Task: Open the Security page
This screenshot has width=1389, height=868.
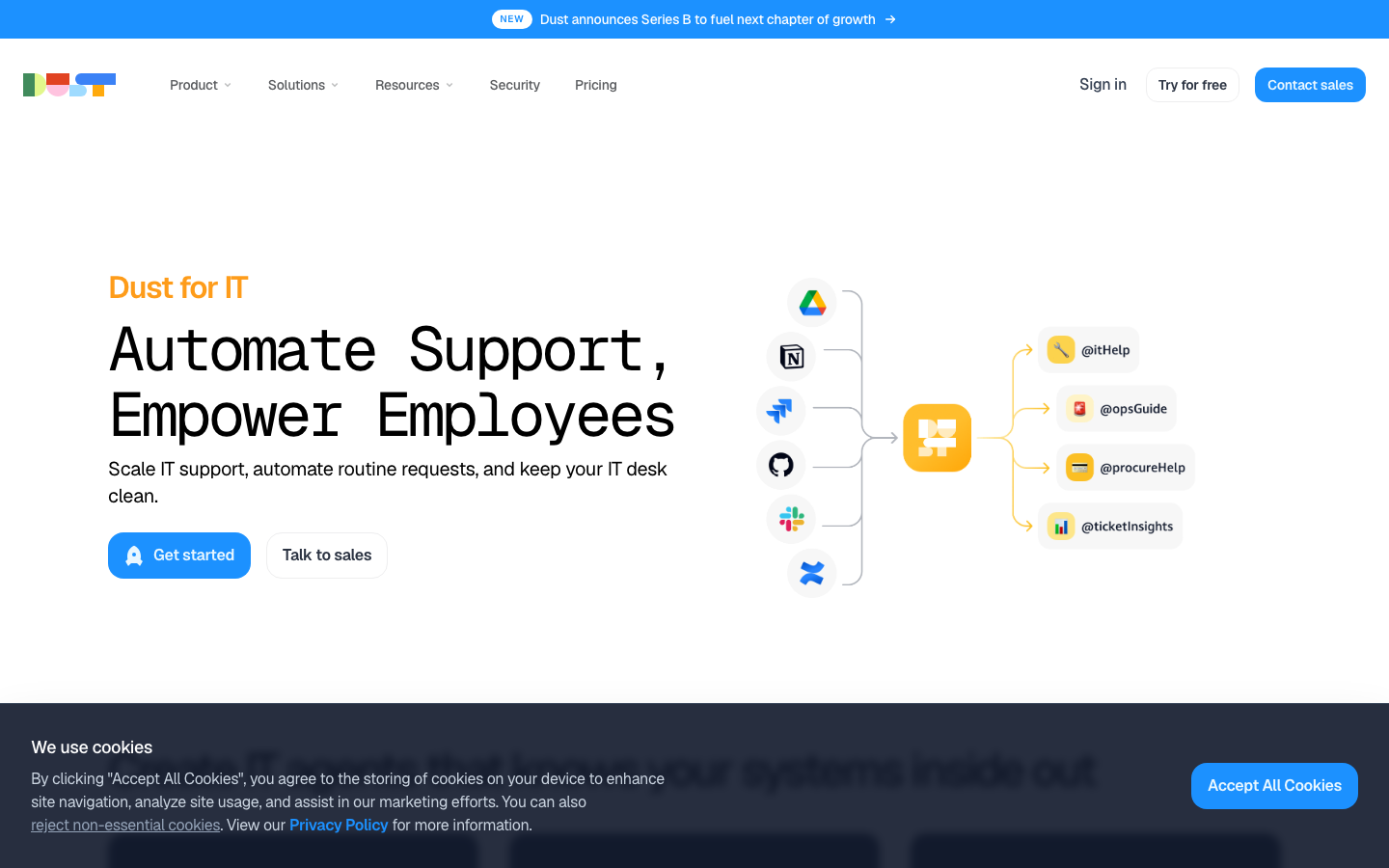Action: (515, 85)
